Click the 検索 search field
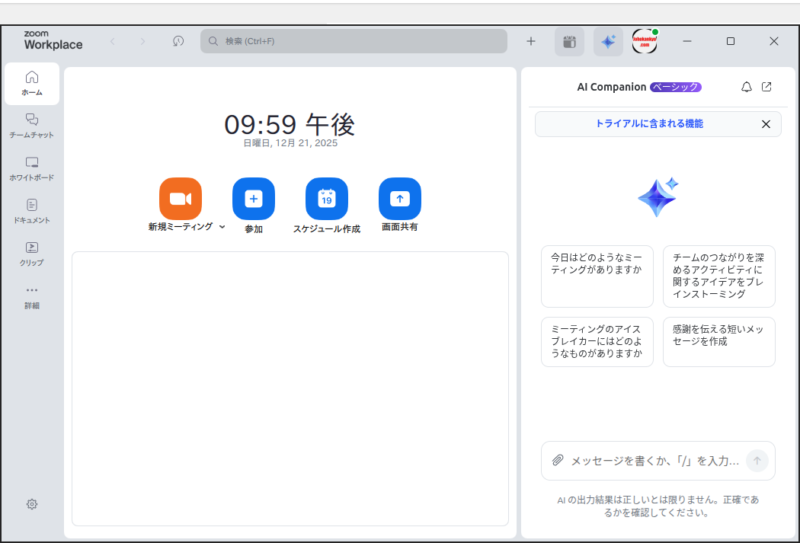 (x=354, y=41)
